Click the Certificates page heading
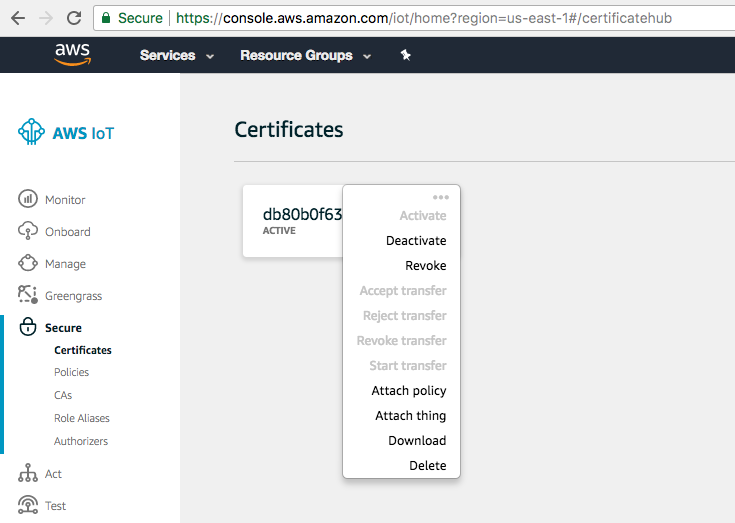 point(289,129)
